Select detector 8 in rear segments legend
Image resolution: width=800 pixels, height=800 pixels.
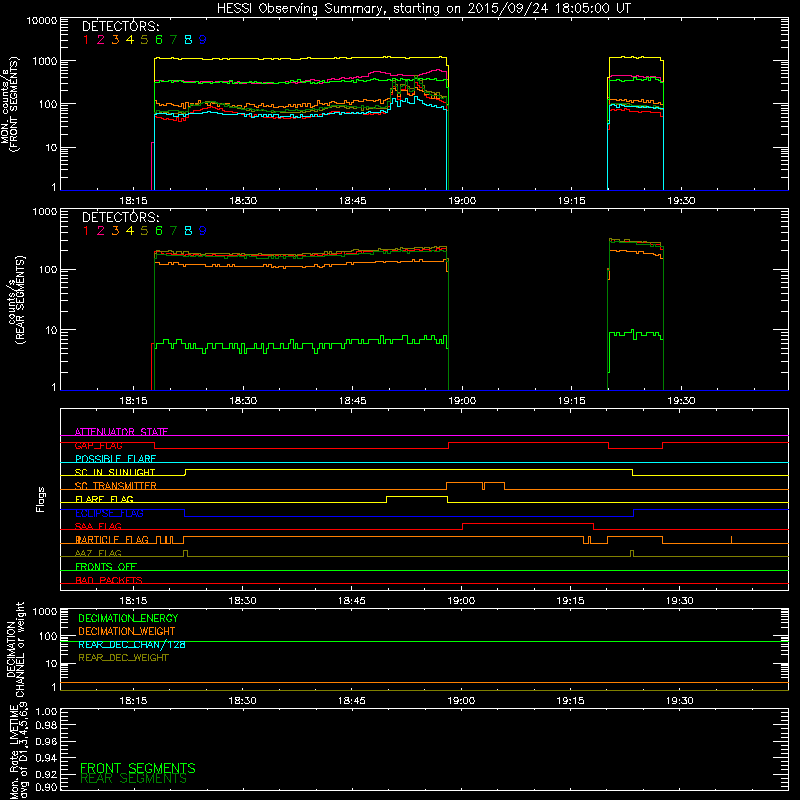(188, 231)
